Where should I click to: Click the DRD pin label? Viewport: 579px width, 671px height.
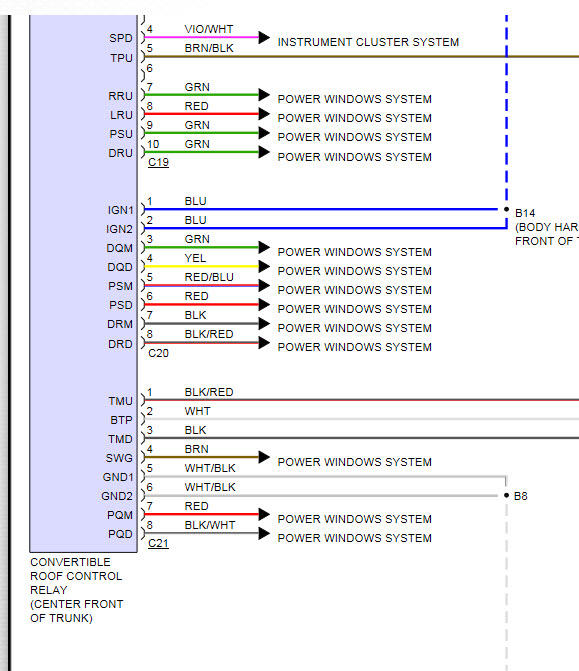[x=121, y=344]
